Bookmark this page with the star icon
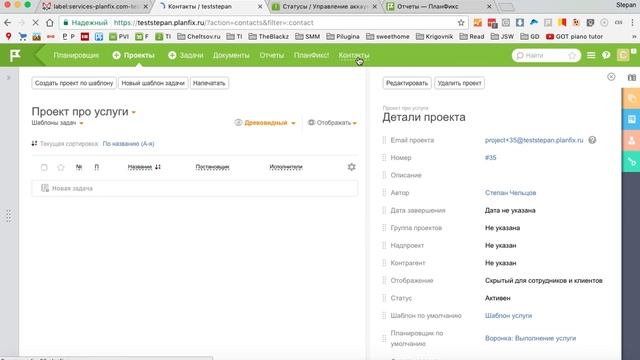The image size is (640, 360). [x=461, y=23]
